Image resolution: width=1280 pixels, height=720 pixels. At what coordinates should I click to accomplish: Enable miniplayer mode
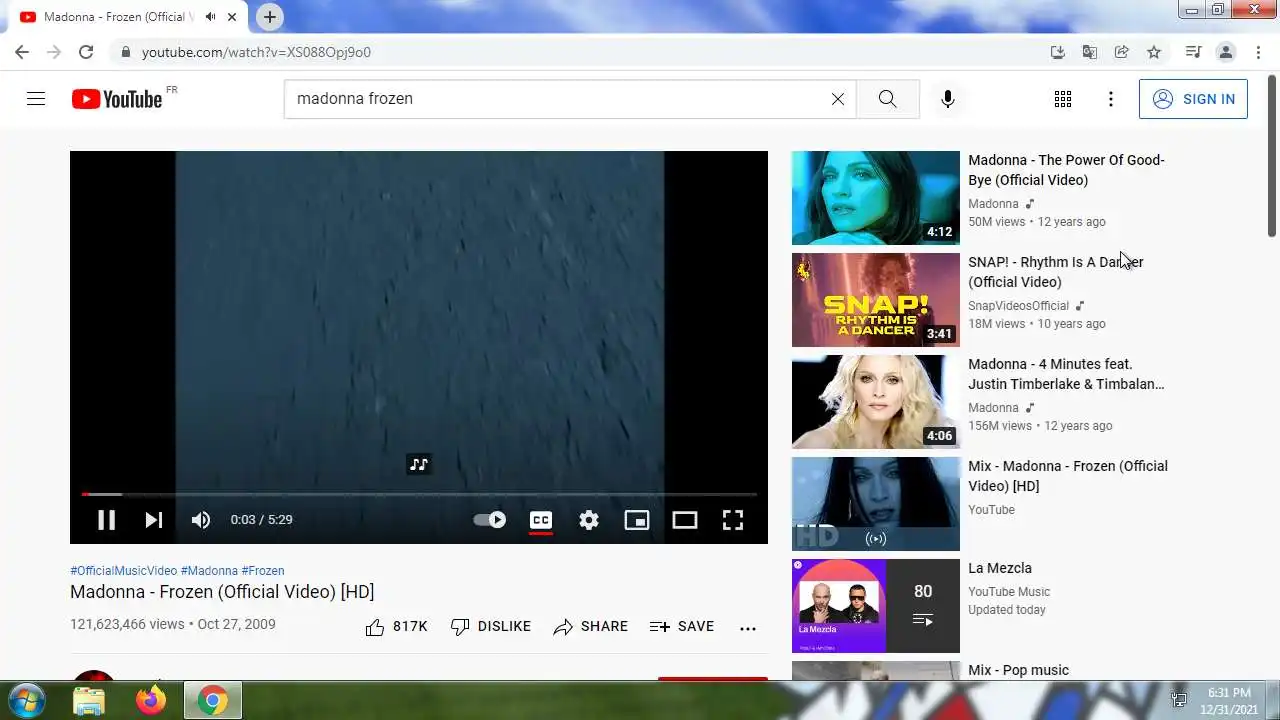coord(637,520)
